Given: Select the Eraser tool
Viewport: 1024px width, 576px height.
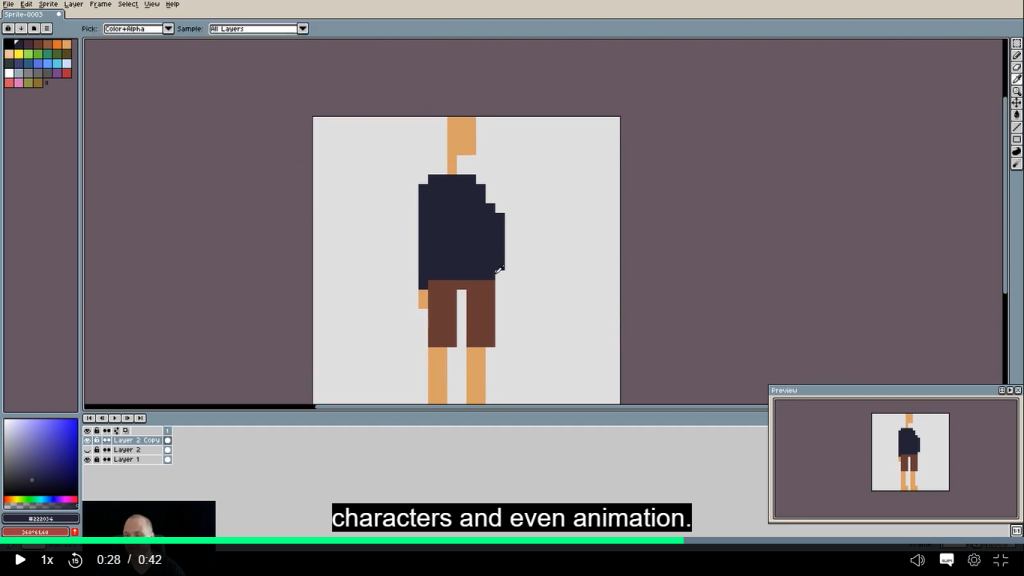Looking at the screenshot, I should click(1016, 67).
